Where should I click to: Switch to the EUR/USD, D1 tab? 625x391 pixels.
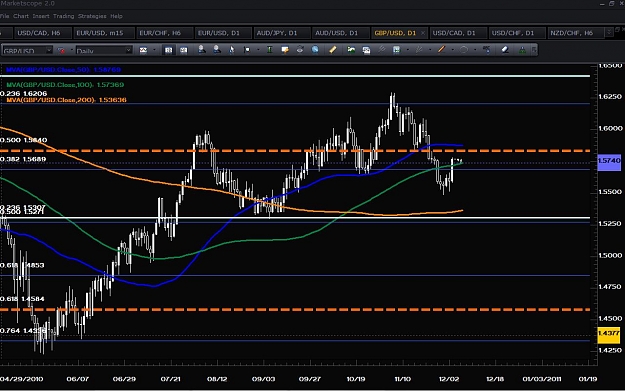coord(223,33)
